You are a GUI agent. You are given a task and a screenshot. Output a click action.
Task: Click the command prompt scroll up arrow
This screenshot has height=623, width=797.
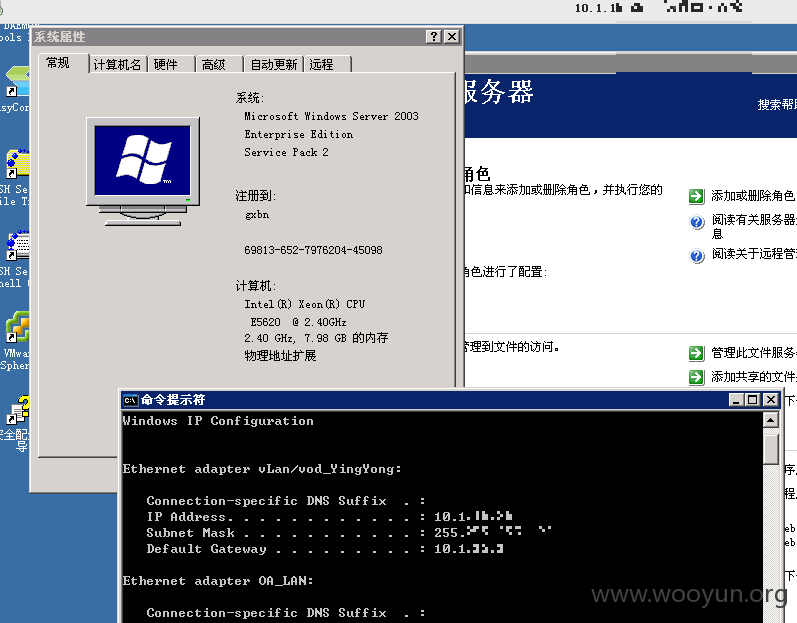pos(771,420)
